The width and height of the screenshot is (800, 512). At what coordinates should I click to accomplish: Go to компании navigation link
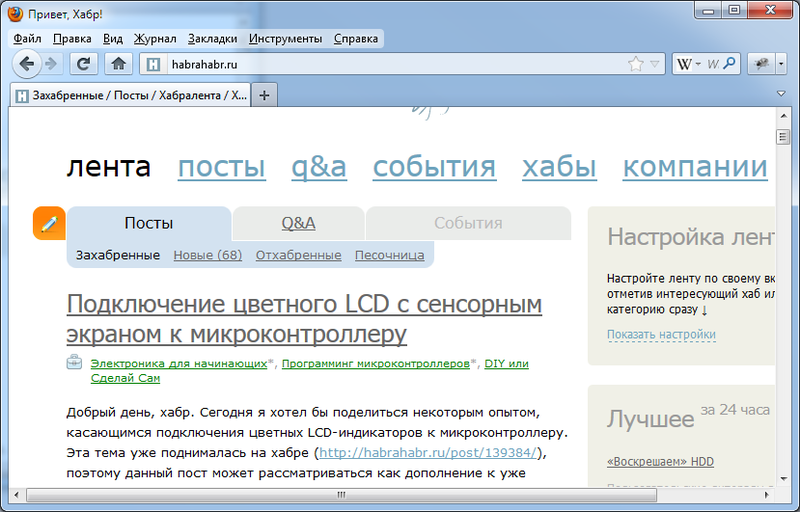coord(695,166)
